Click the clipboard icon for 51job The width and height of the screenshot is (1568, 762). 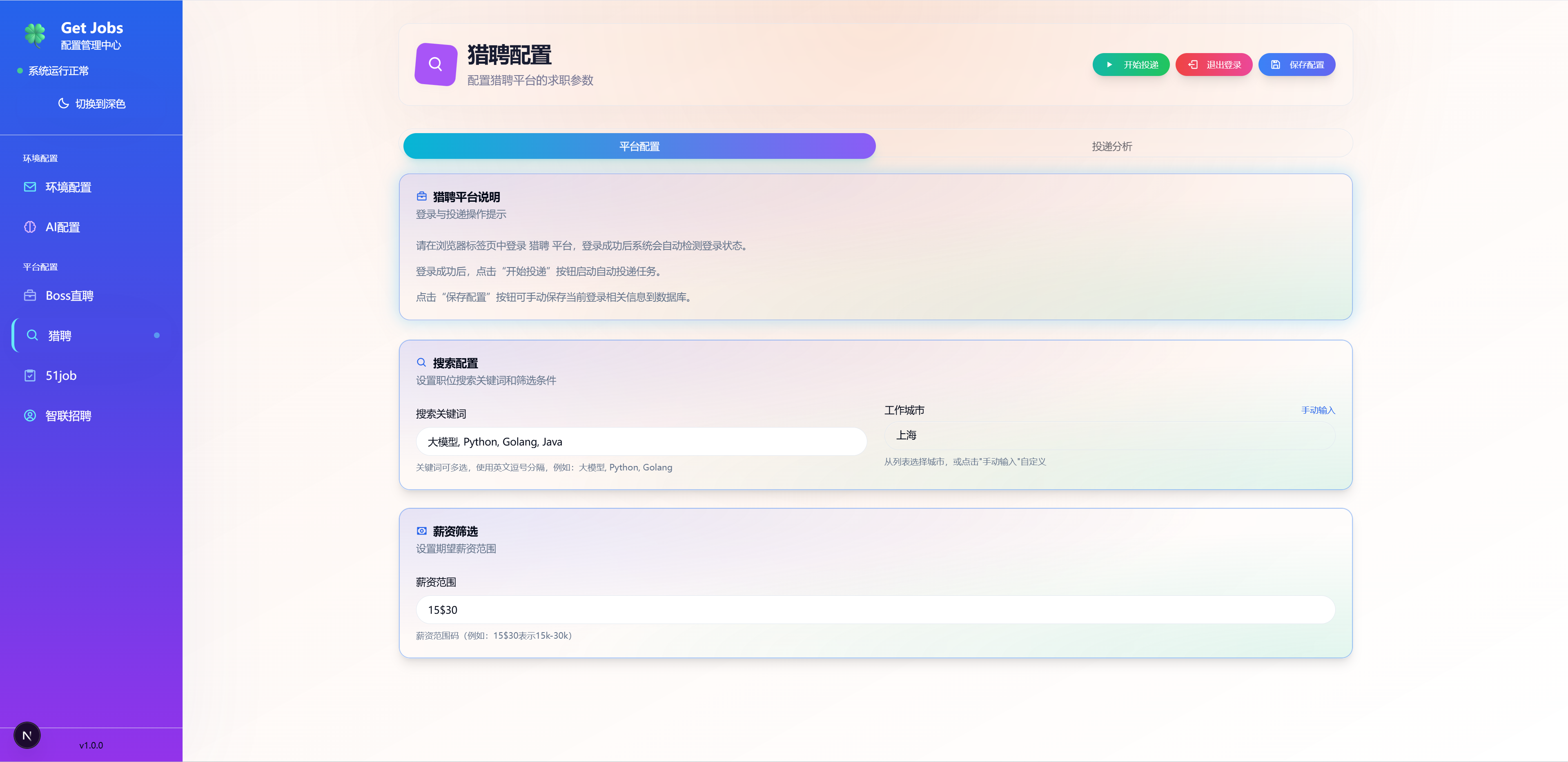(31, 375)
